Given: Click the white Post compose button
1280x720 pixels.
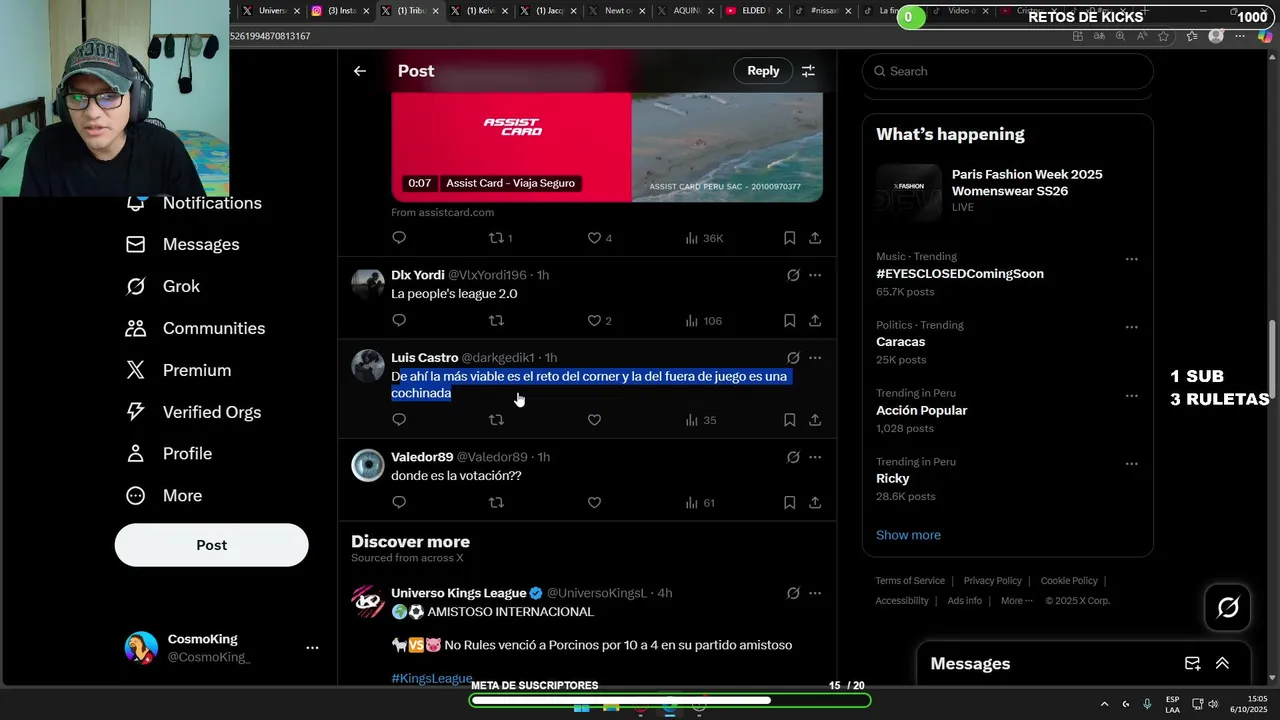Looking at the screenshot, I should [x=211, y=545].
